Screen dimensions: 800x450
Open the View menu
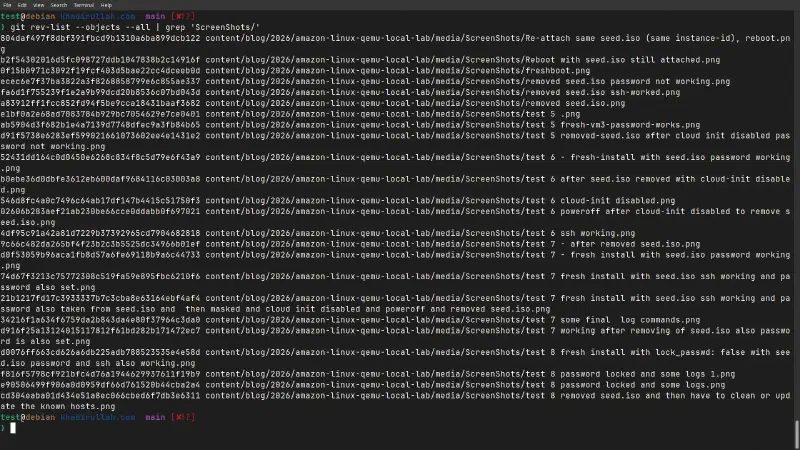(x=38, y=5)
